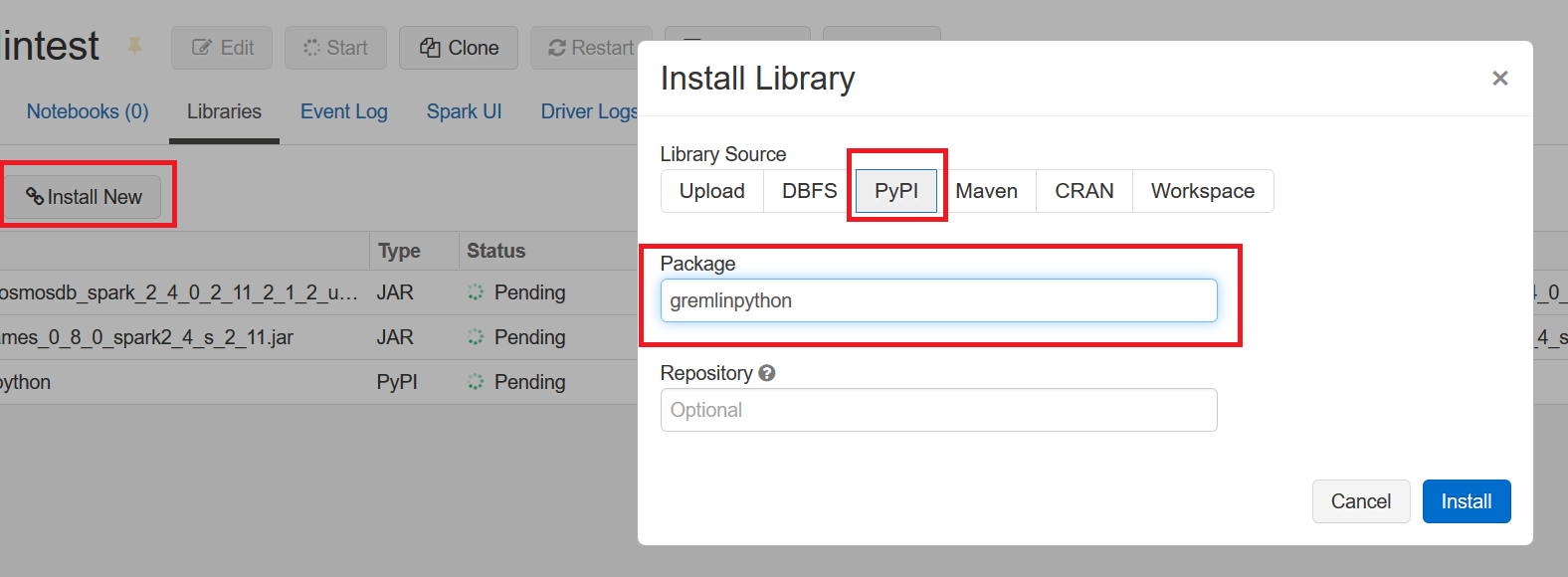
Task: Focus the optional Repository field
Action: click(938, 410)
